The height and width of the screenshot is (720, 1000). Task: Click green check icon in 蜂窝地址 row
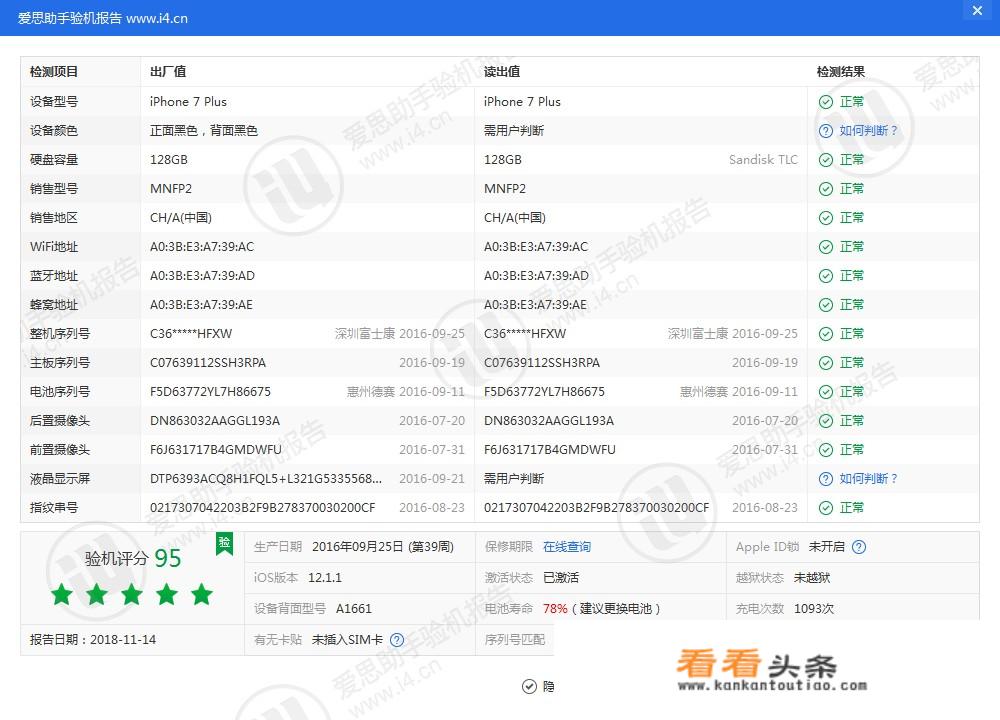[826, 305]
